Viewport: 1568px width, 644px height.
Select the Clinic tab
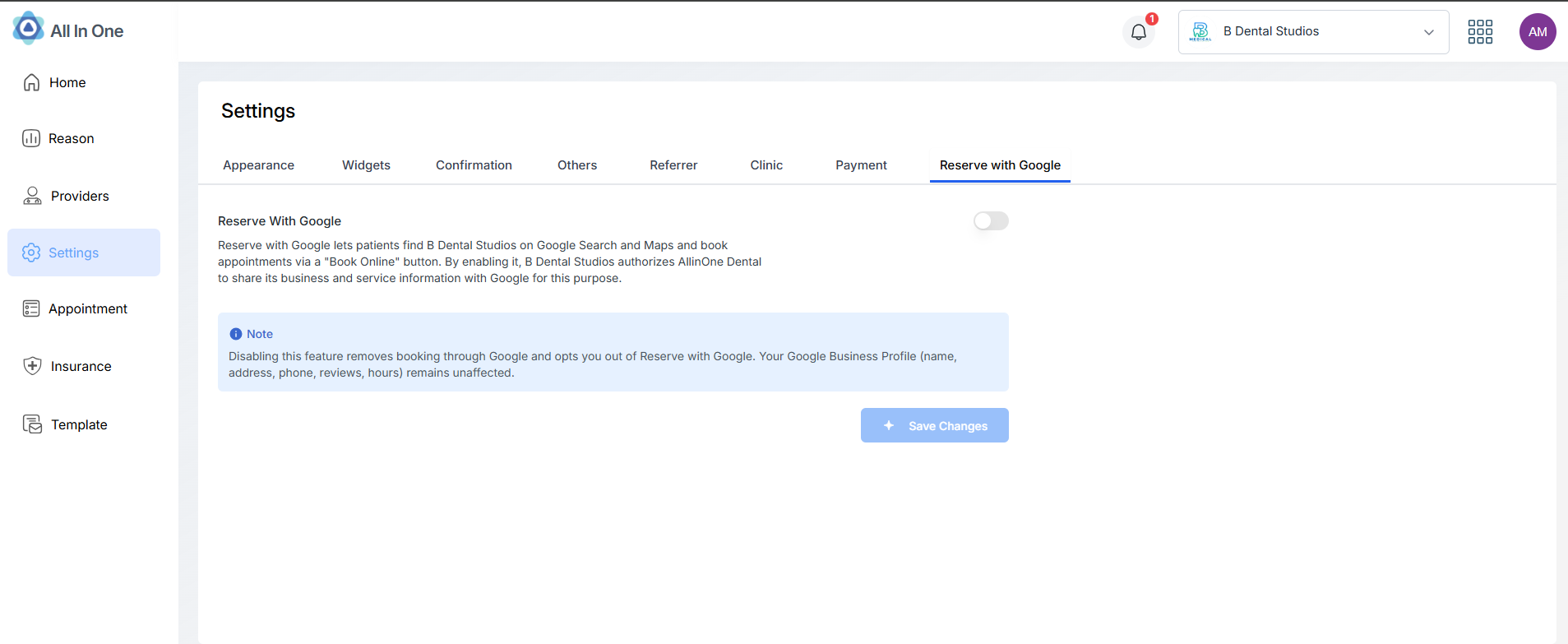(766, 165)
